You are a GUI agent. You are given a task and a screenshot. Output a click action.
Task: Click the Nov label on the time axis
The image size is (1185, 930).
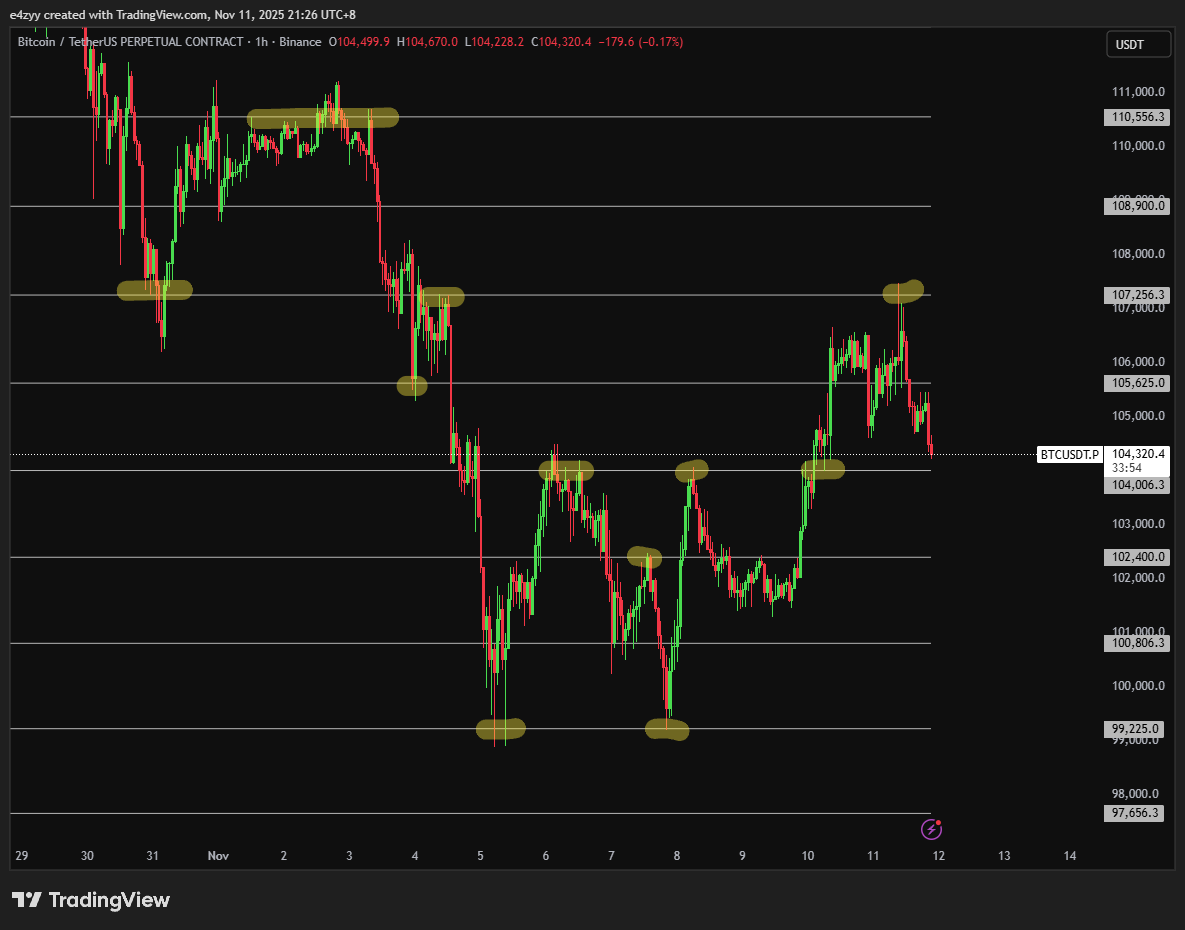(x=218, y=856)
